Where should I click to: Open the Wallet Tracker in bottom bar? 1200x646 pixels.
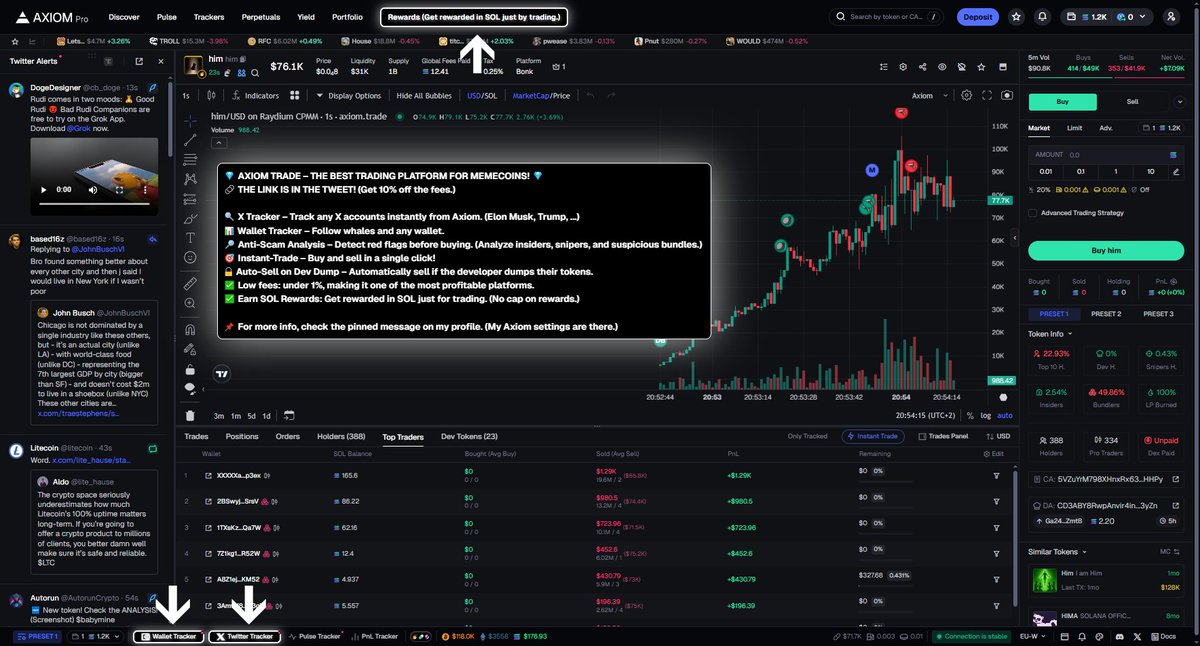point(168,636)
